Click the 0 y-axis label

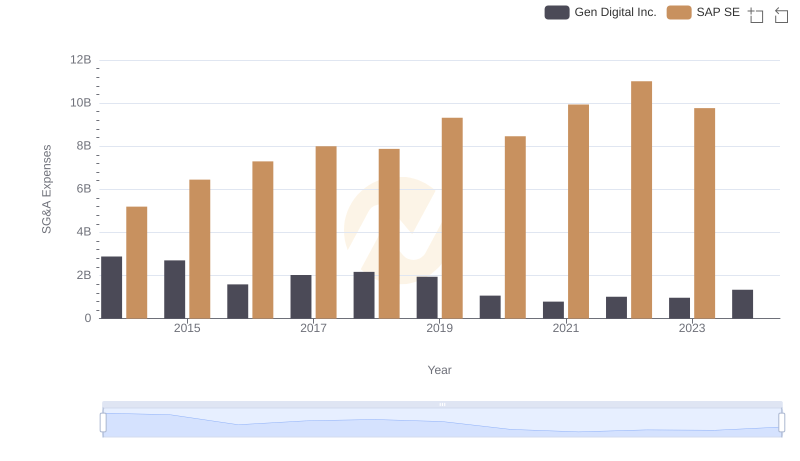coord(88,318)
